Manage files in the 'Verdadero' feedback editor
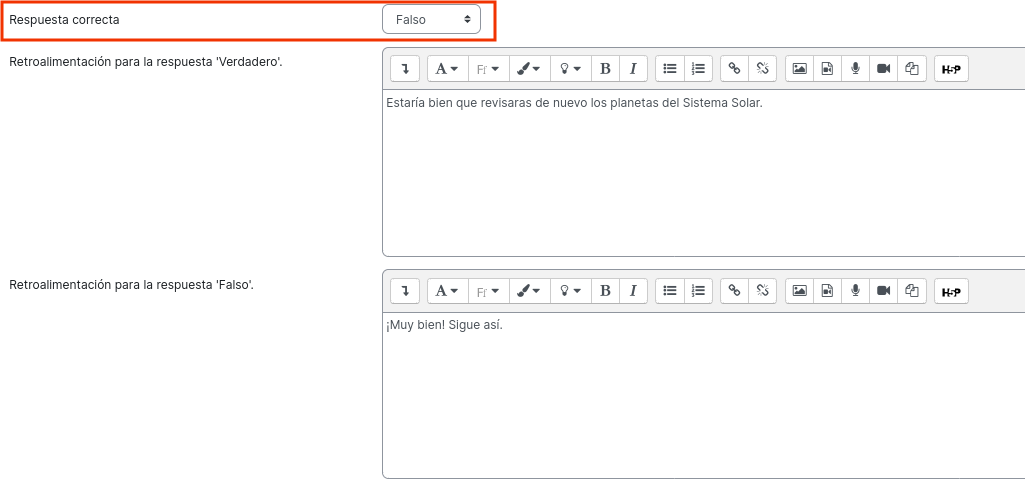The height and width of the screenshot is (484, 1025). pyautogui.click(x=913, y=69)
